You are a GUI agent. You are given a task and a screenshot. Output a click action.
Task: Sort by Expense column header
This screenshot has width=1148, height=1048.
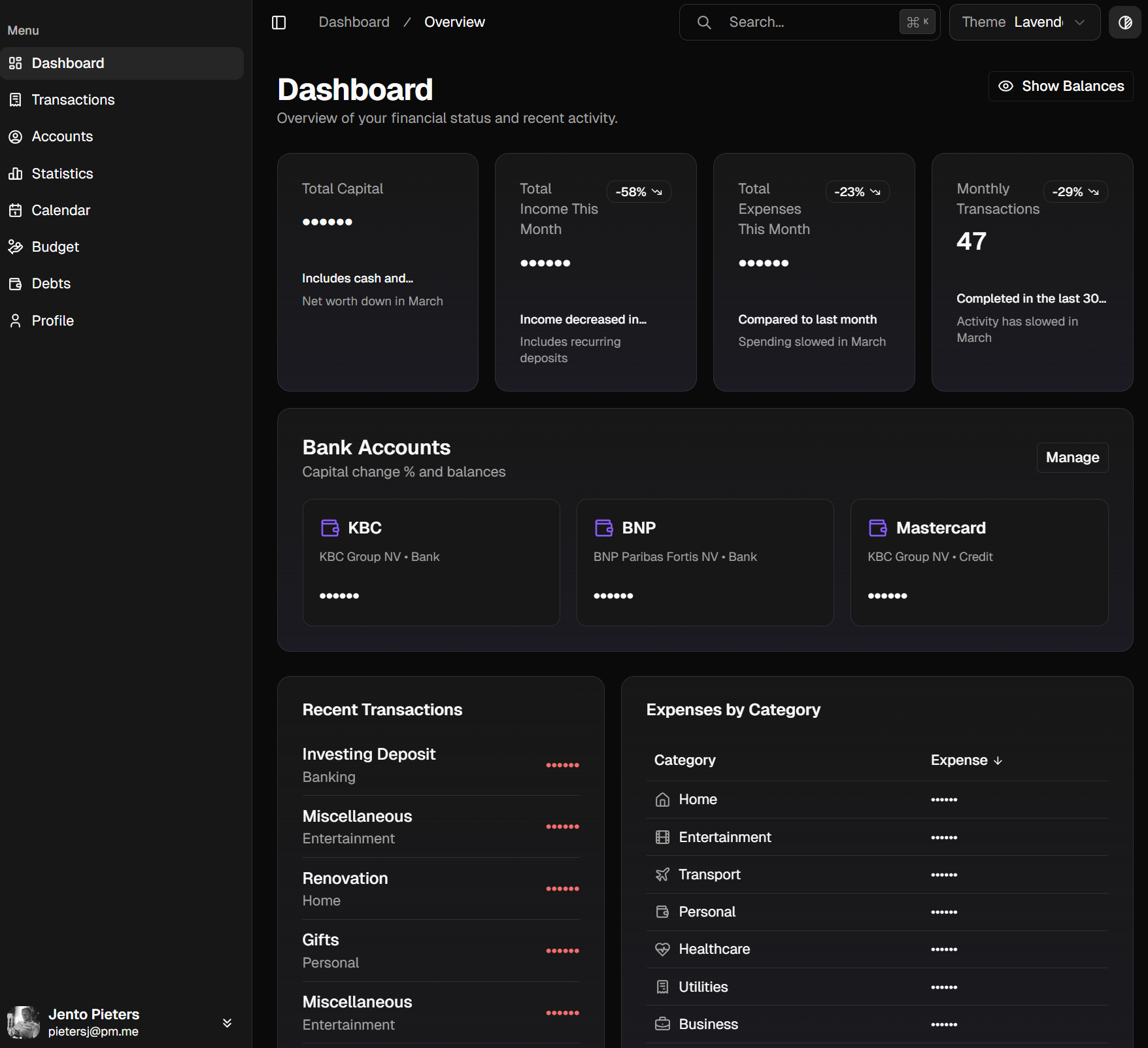(x=966, y=760)
